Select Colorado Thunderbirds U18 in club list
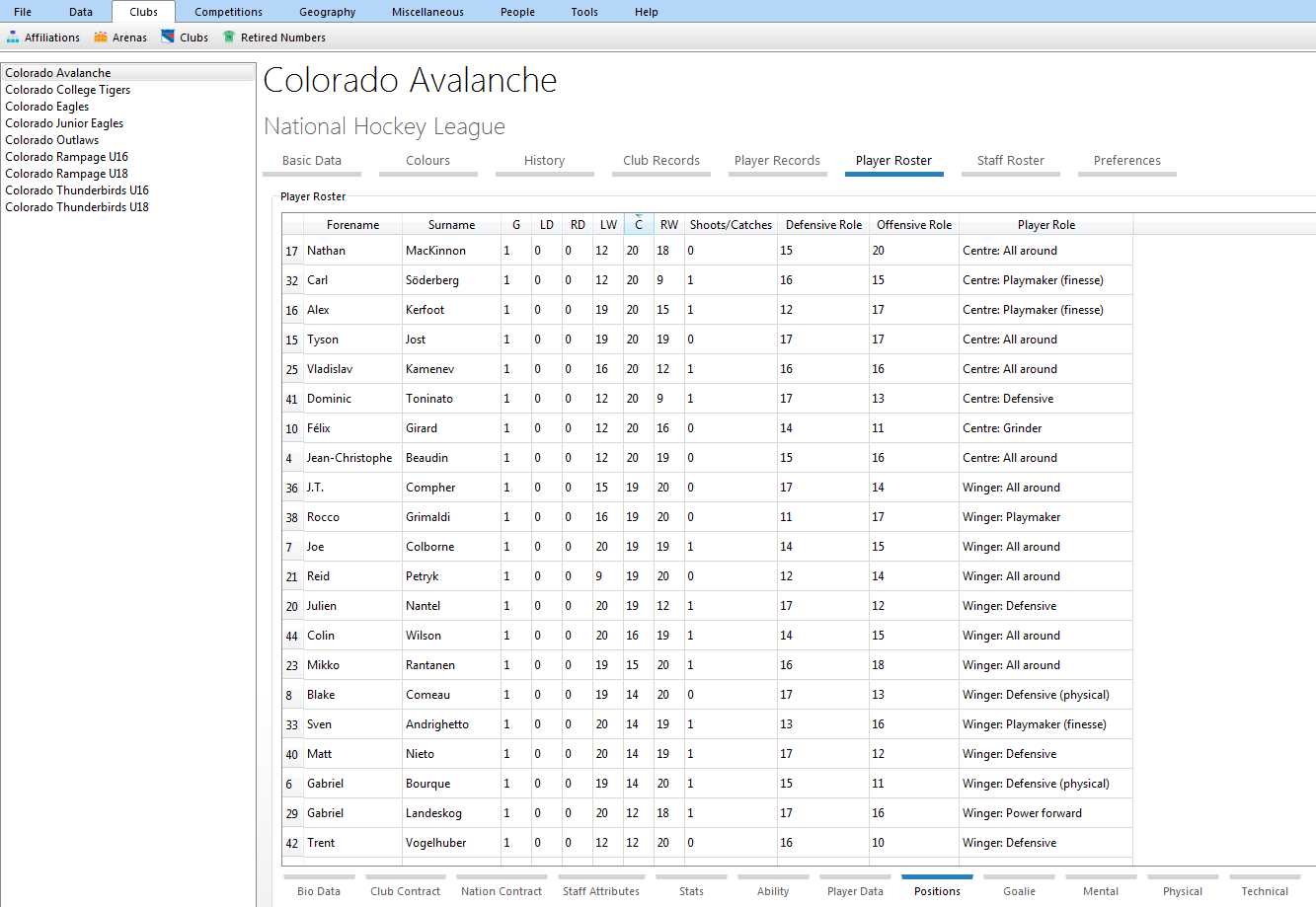1316x907 pixels. coord(128,207)
